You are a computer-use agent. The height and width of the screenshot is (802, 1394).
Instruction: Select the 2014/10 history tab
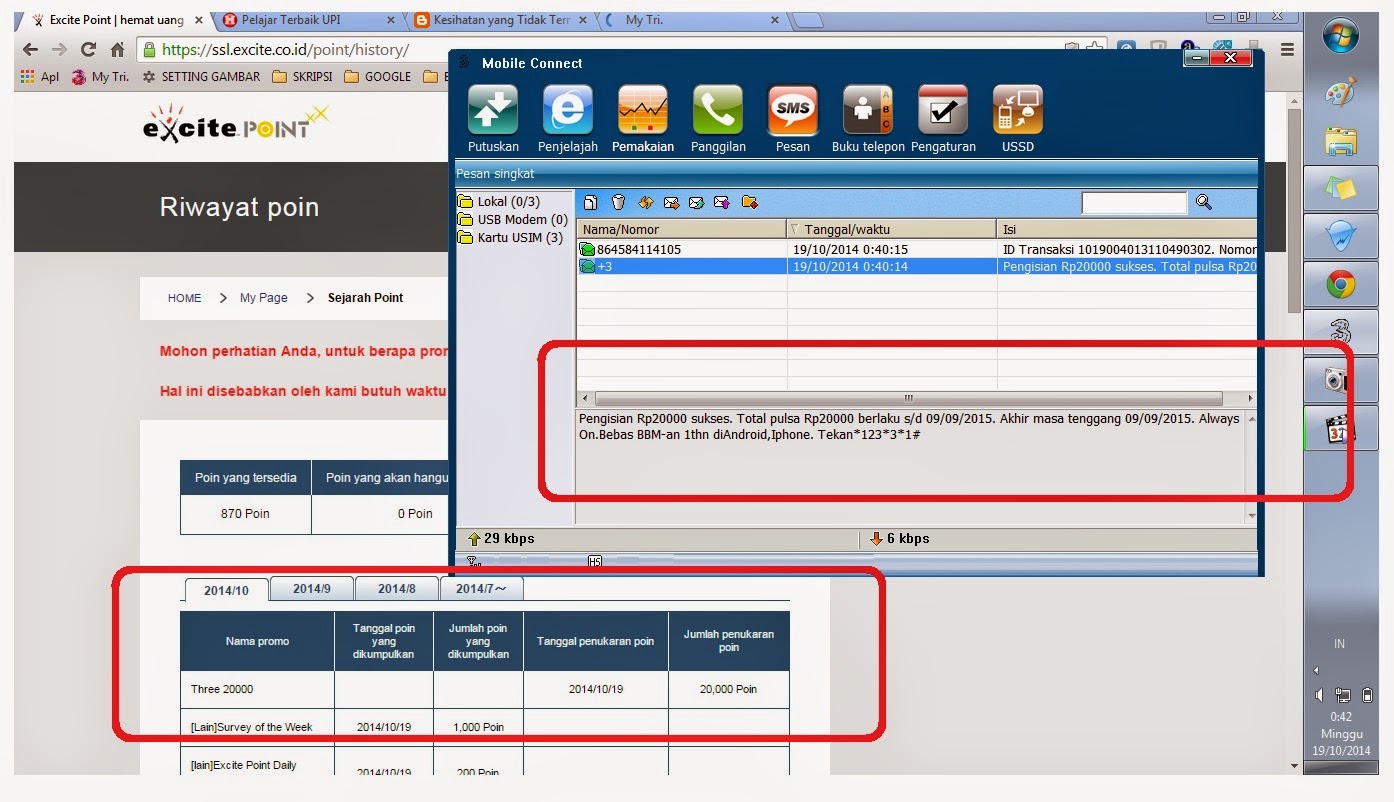(226, 590)
